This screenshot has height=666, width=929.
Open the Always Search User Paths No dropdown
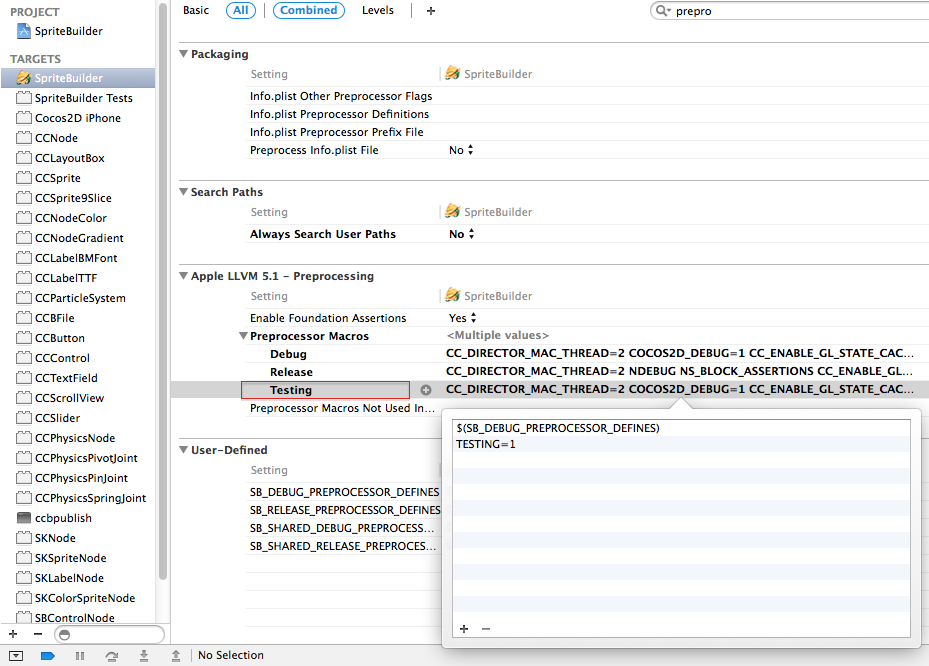pos(462,234)
